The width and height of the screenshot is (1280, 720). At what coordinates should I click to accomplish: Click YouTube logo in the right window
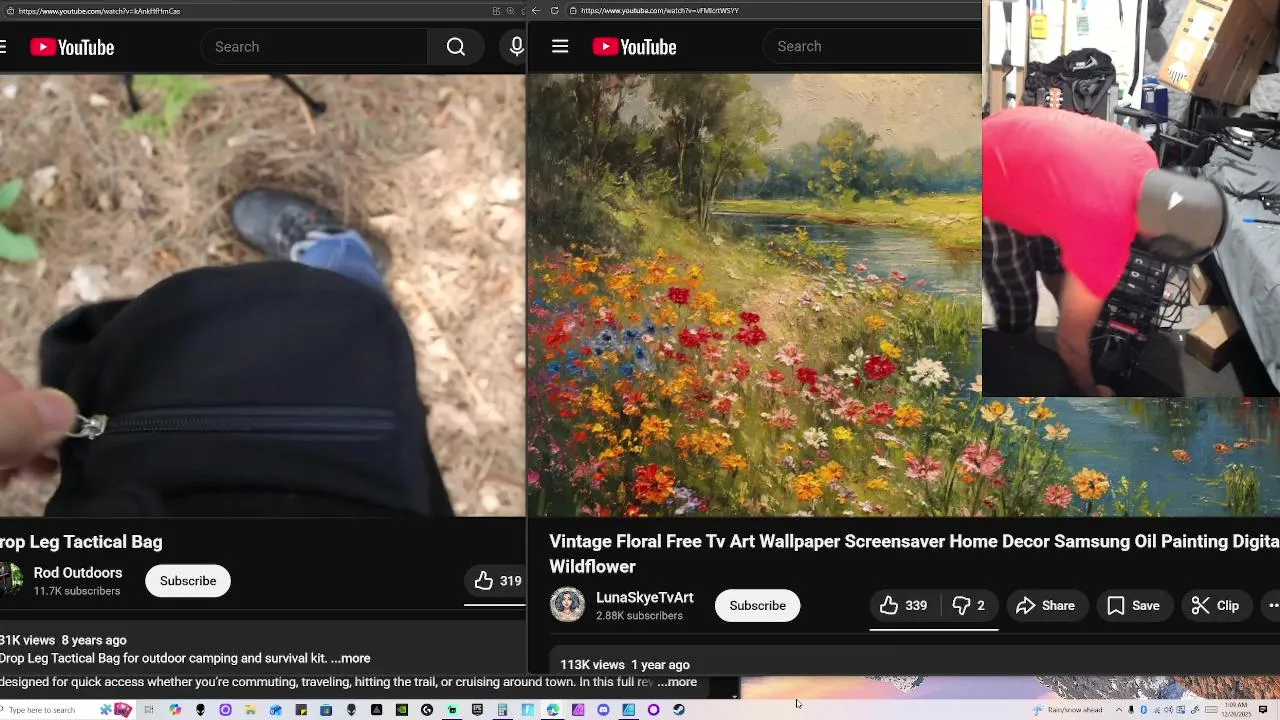634,47
